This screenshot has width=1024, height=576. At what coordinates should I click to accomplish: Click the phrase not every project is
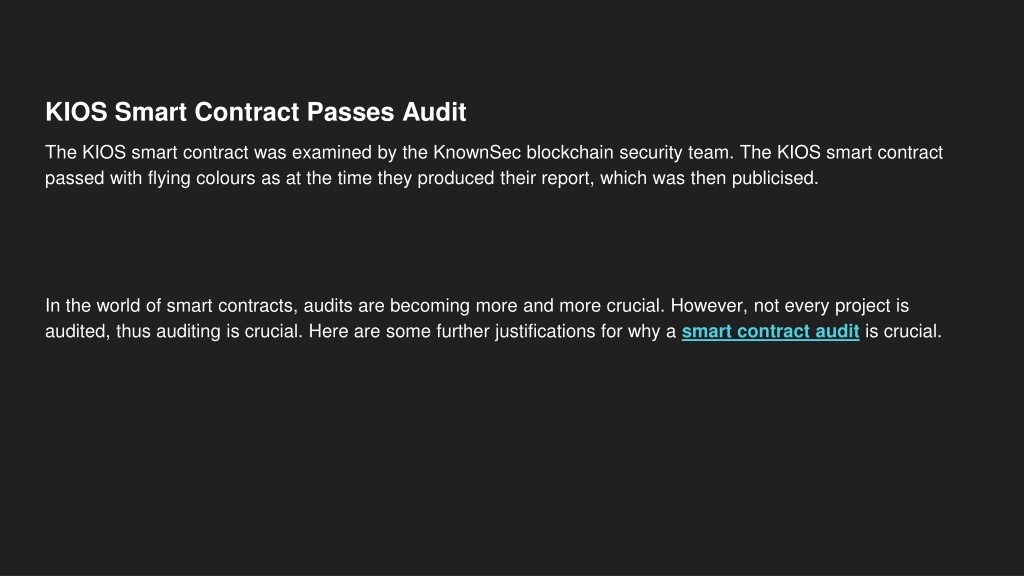tap(831, 306)
